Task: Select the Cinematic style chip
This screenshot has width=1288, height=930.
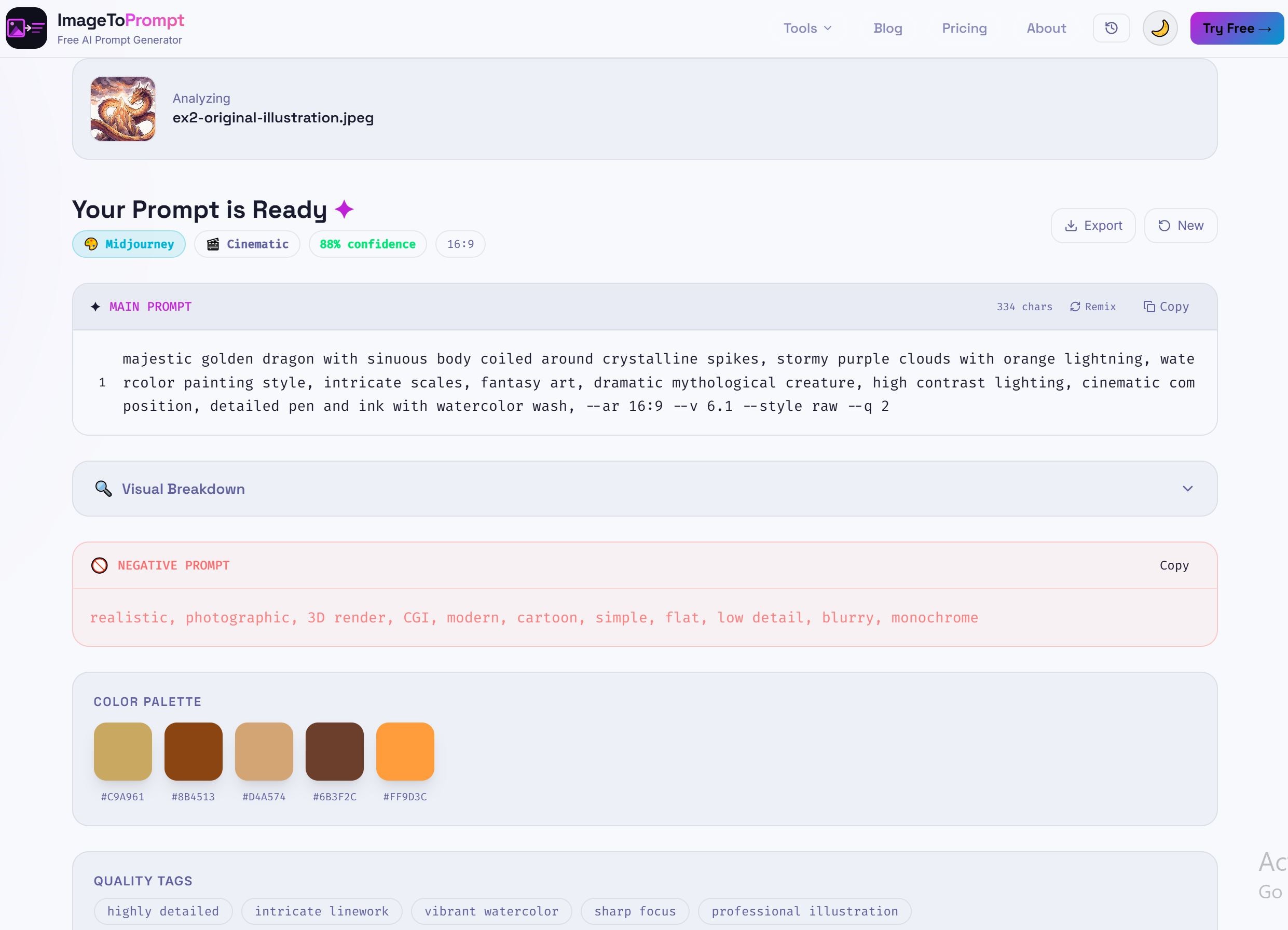Action: click(x=247, y=244)
